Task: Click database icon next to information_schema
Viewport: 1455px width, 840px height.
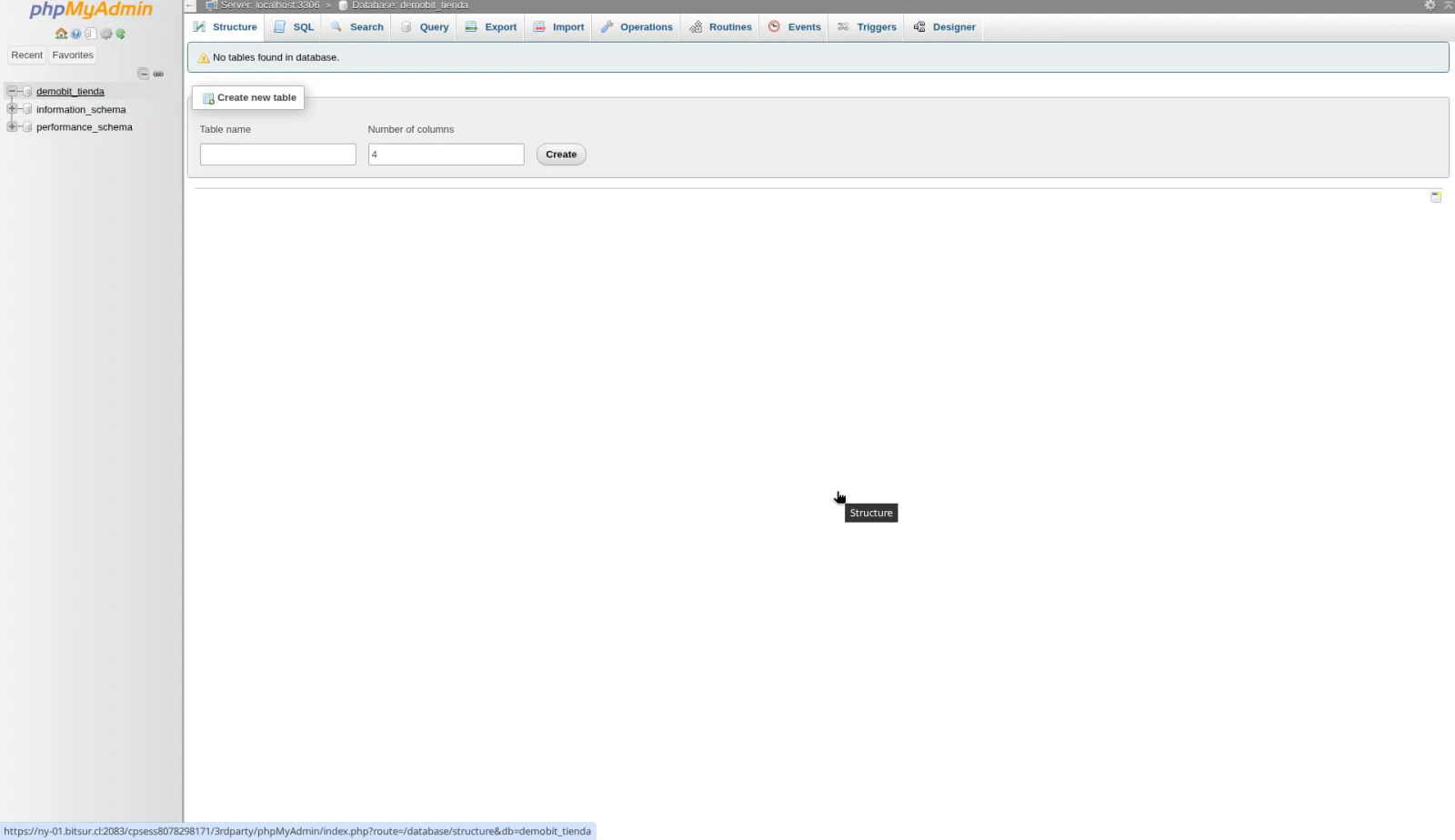Action: click(x=27, y=109)
